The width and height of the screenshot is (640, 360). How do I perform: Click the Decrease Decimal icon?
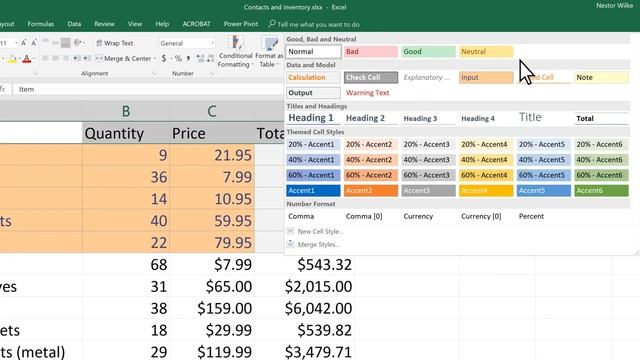[211, 58]
